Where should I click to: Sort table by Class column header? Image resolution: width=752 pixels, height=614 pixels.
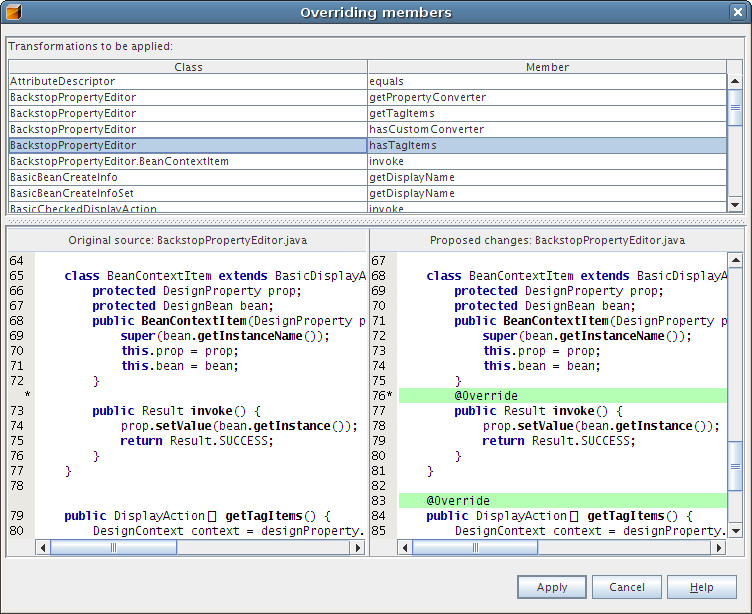(188, 67)
